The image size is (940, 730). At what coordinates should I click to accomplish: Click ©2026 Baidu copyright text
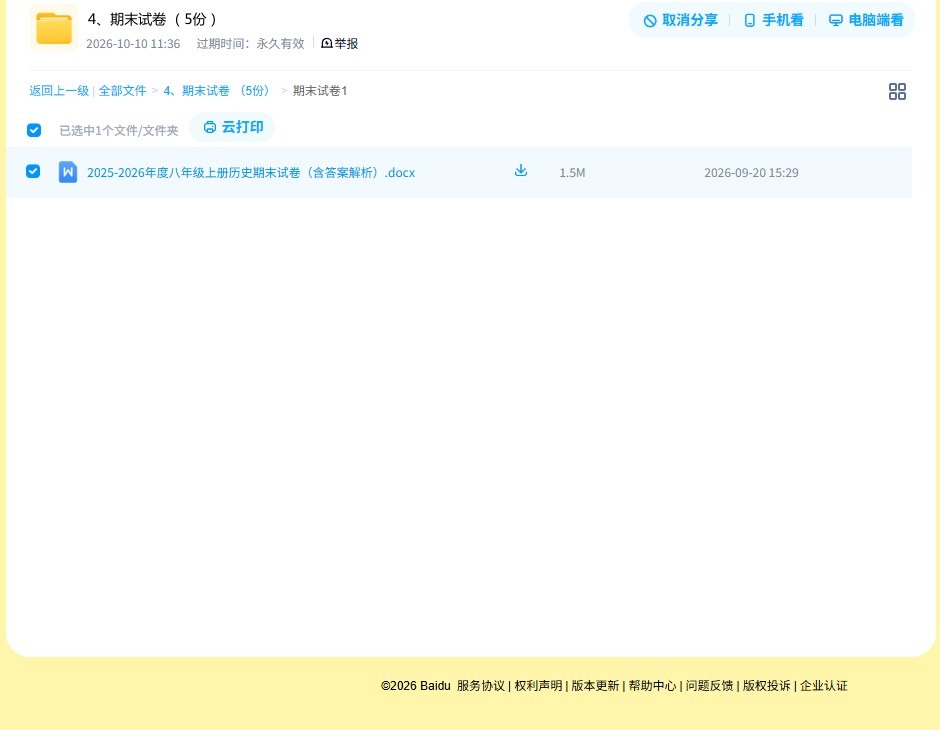coord(415,686)
